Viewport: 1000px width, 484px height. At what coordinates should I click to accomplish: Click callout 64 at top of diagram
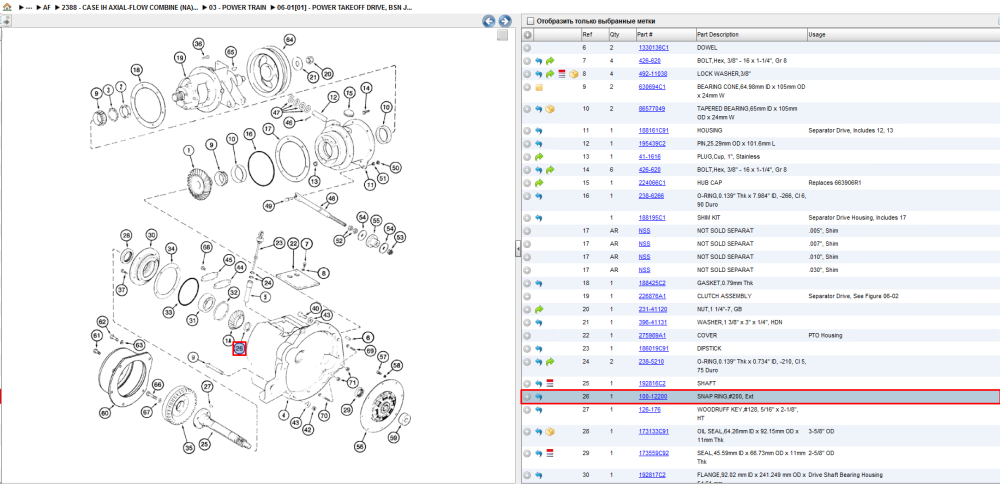point(290,40)
